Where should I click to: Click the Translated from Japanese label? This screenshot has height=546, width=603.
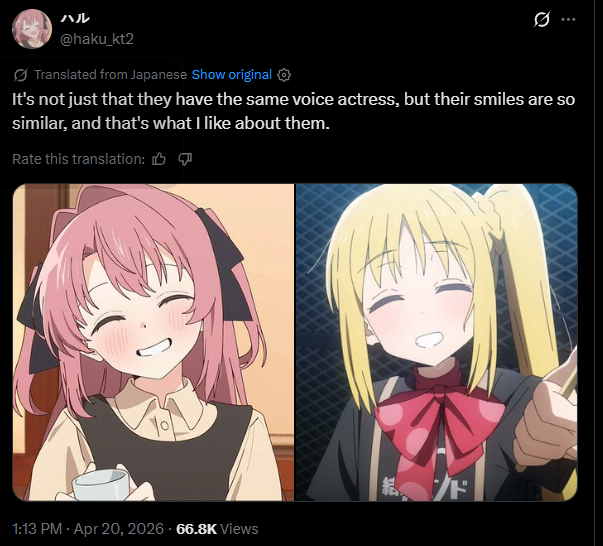click(x=110, y=75)
